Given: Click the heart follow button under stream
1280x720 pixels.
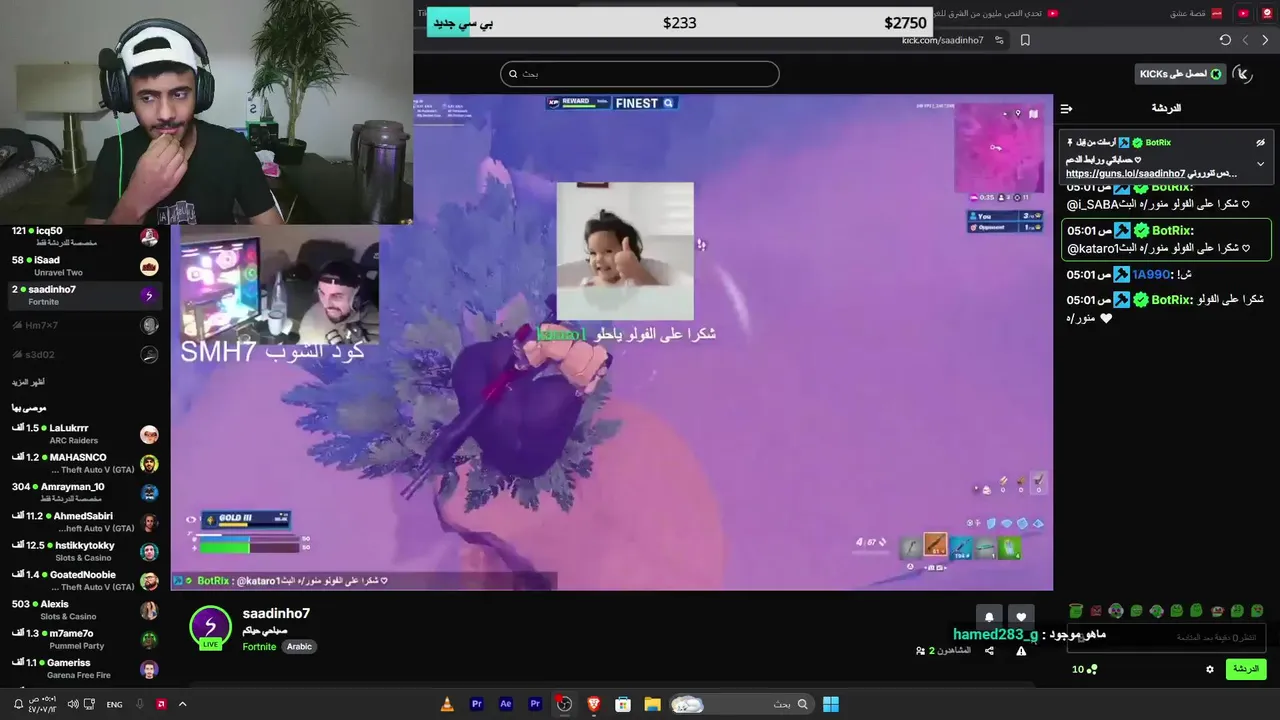Looking at the screenshot, I should pos(1021,617).
